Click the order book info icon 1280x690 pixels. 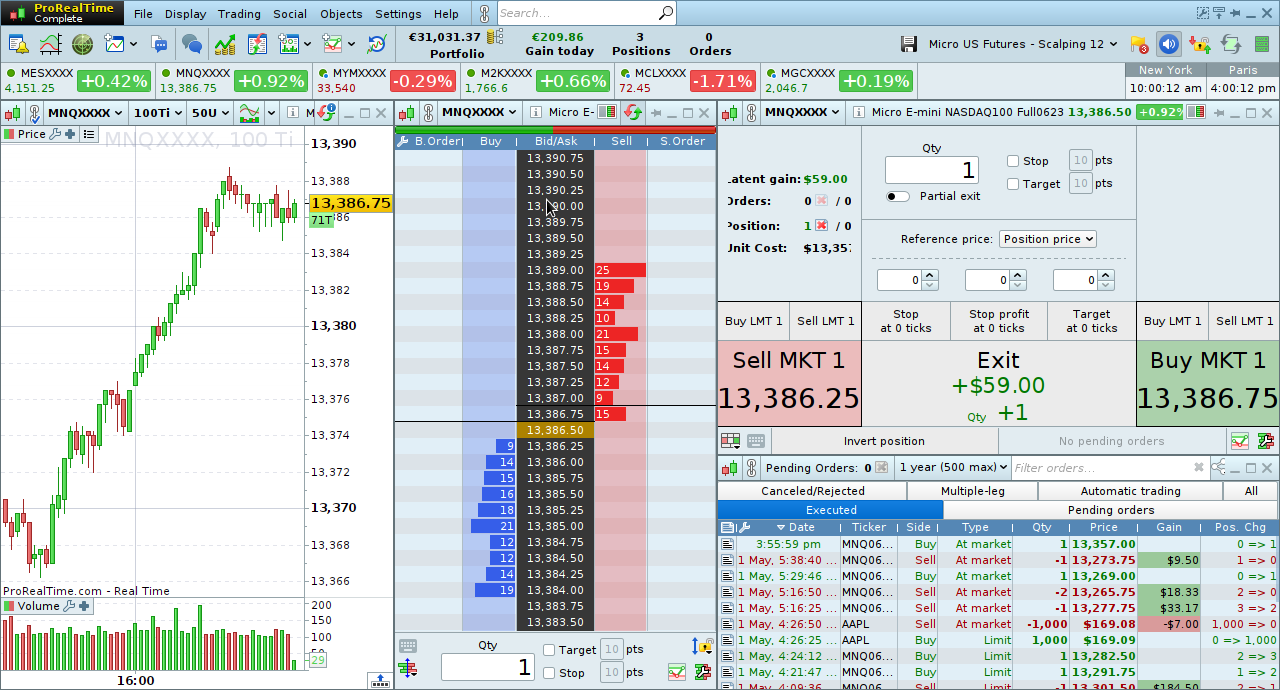point(536,113)
